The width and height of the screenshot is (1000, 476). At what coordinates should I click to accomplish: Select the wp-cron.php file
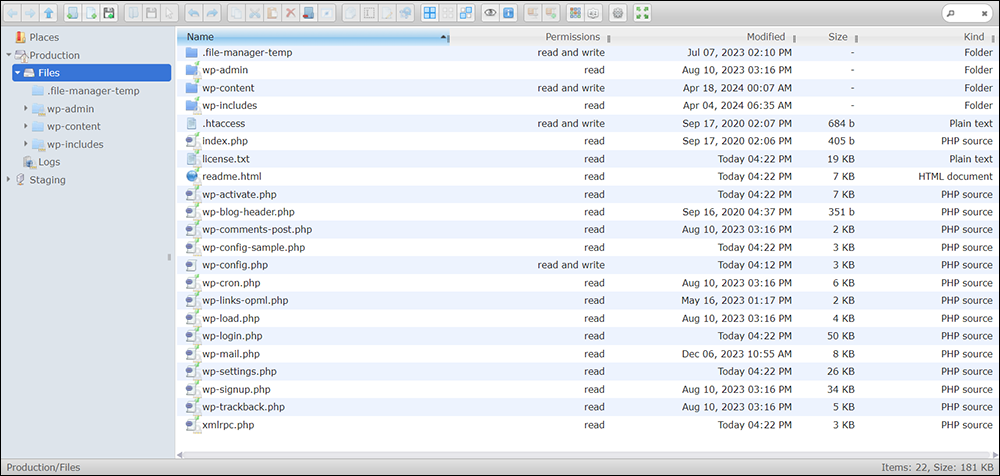point(588,283)
